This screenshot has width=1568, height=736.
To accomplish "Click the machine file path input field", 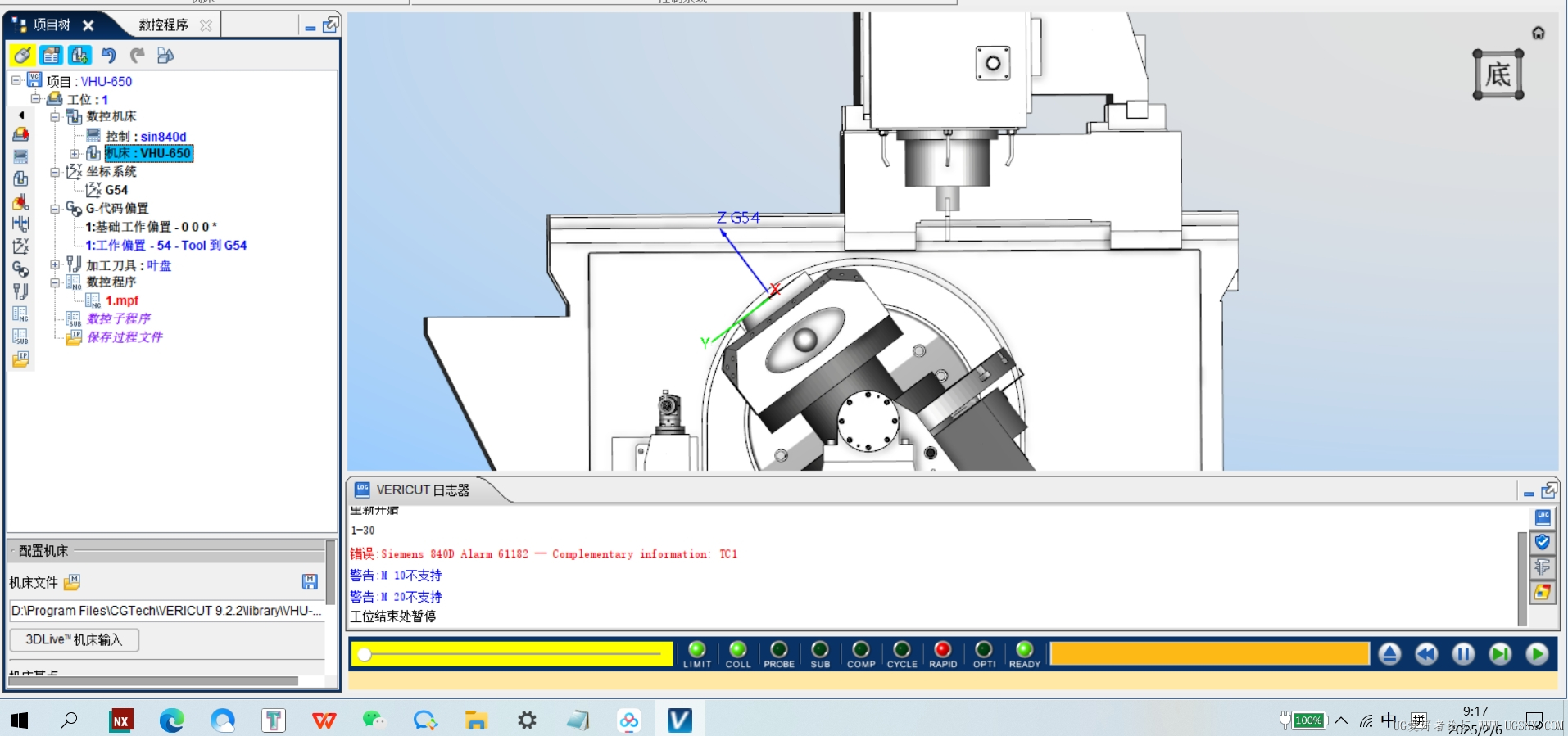I will pos(166,611).
